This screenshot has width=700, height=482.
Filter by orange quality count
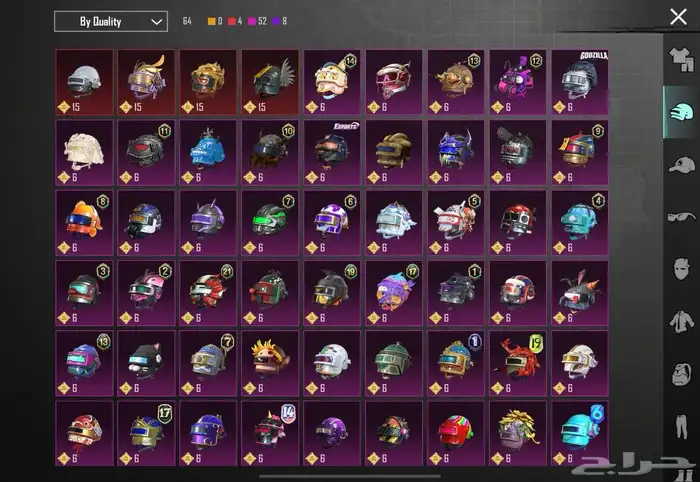215,21
